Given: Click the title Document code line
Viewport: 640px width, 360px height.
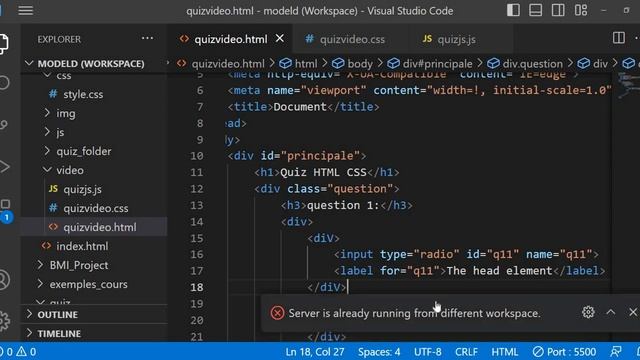Looking at the screenshot, I should tap(303, 107).
